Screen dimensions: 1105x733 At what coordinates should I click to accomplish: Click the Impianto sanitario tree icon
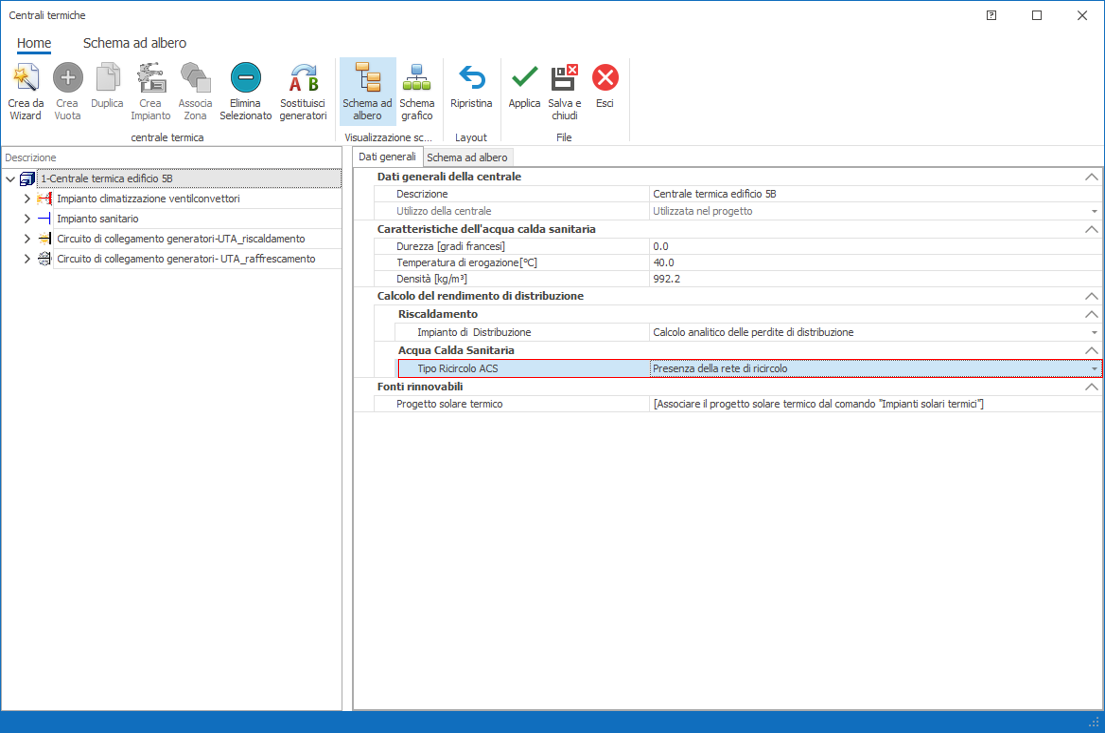[44, 218]
